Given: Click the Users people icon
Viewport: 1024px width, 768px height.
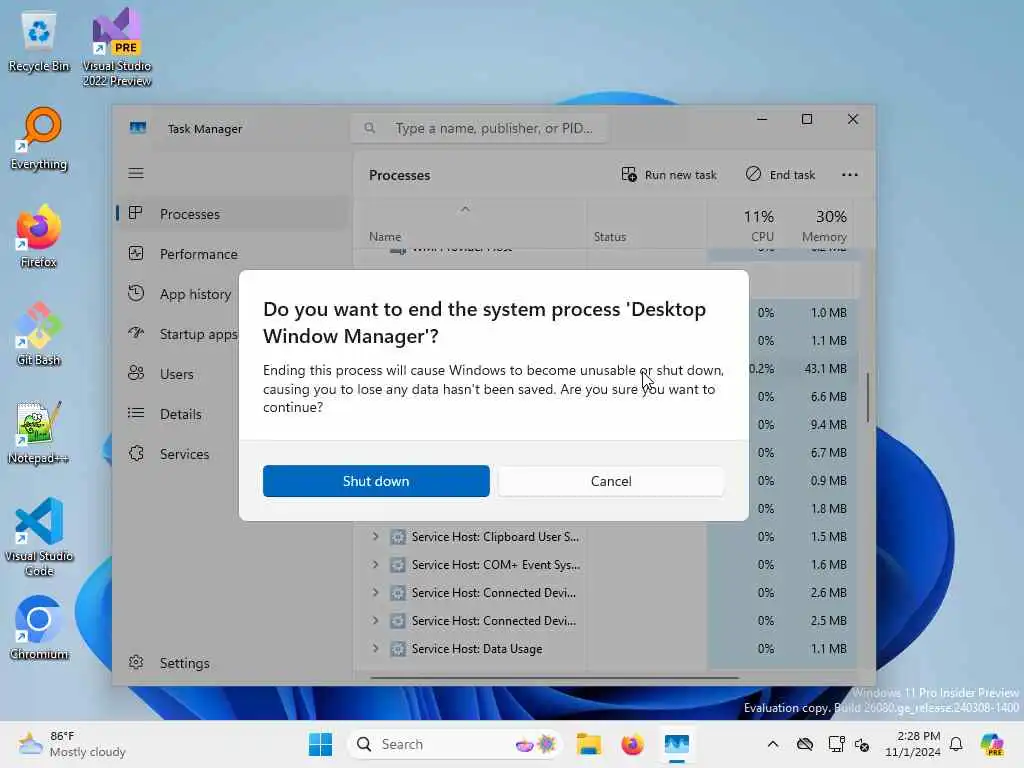Looking at the screenshot, I should coord(136,373).
